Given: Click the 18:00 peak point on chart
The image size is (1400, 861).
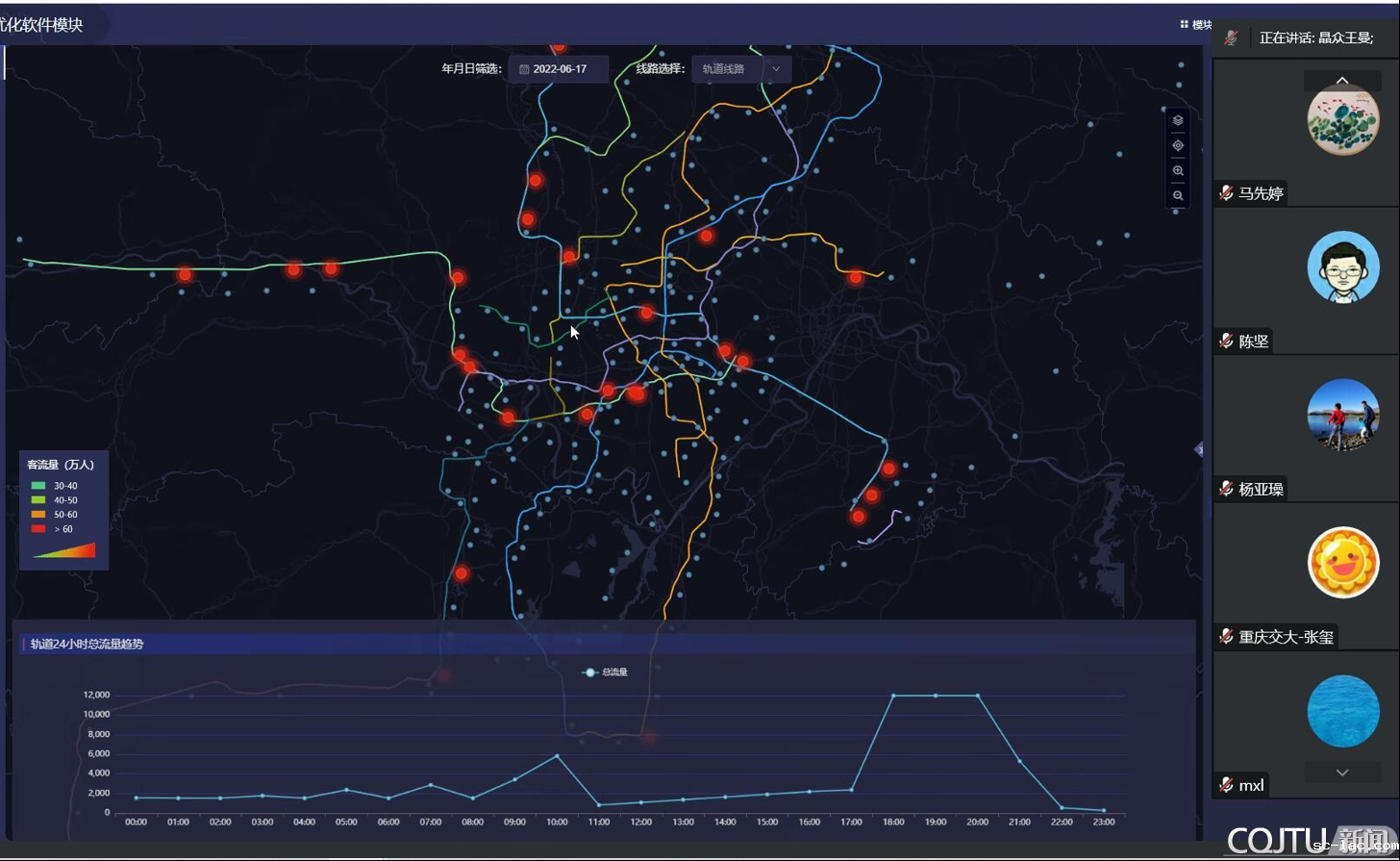Looking at the screenshot, I should (893, 696).
